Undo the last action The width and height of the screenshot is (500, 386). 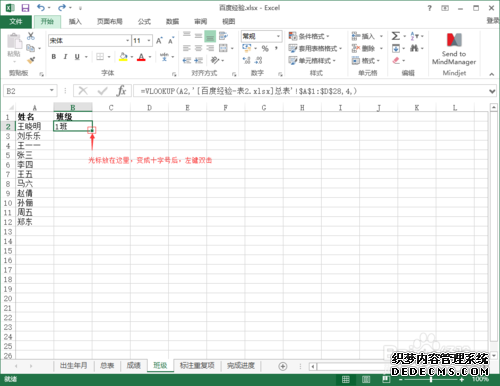(41, 8)
